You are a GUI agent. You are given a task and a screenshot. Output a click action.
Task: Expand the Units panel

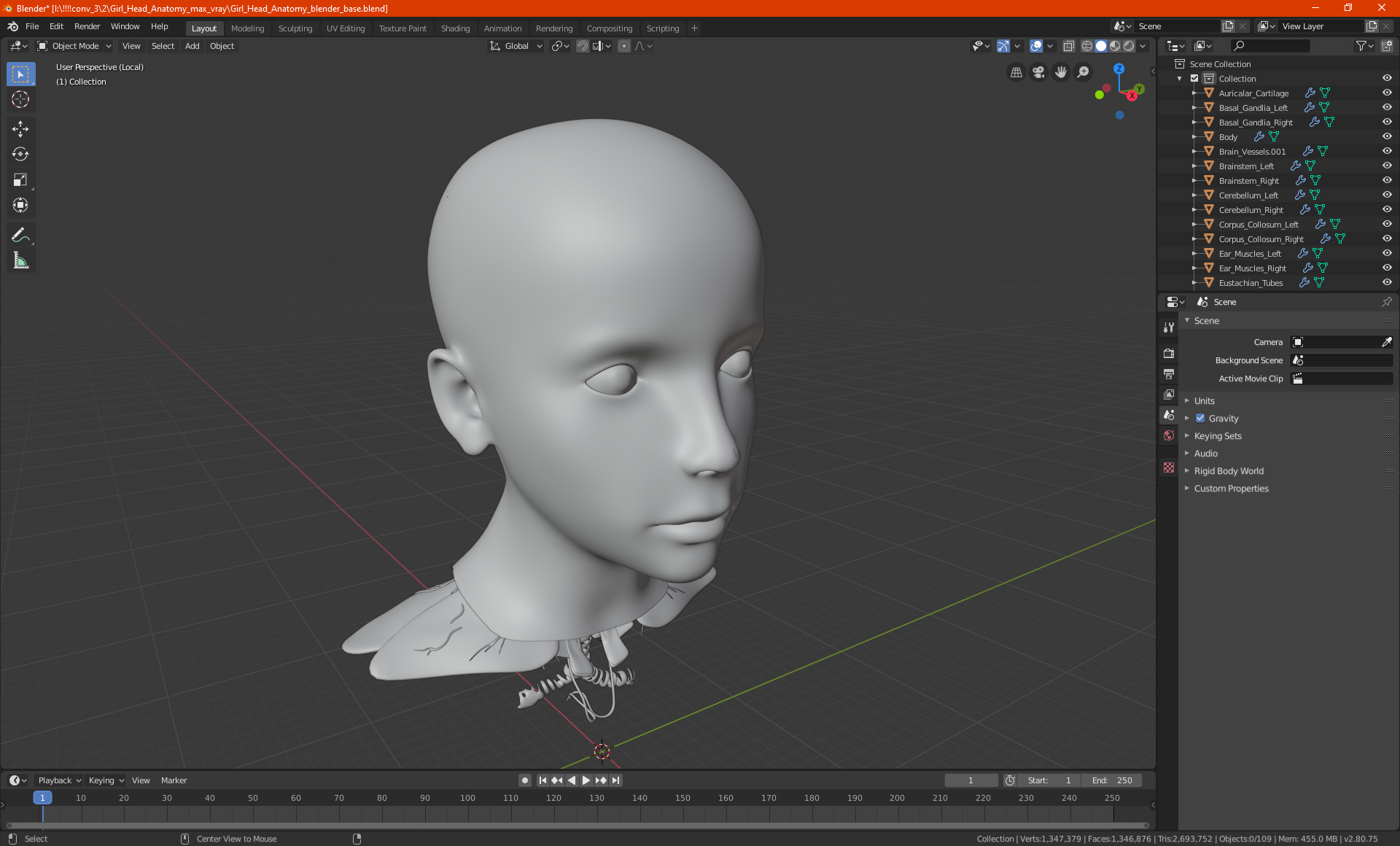(x=1205, y=401)
